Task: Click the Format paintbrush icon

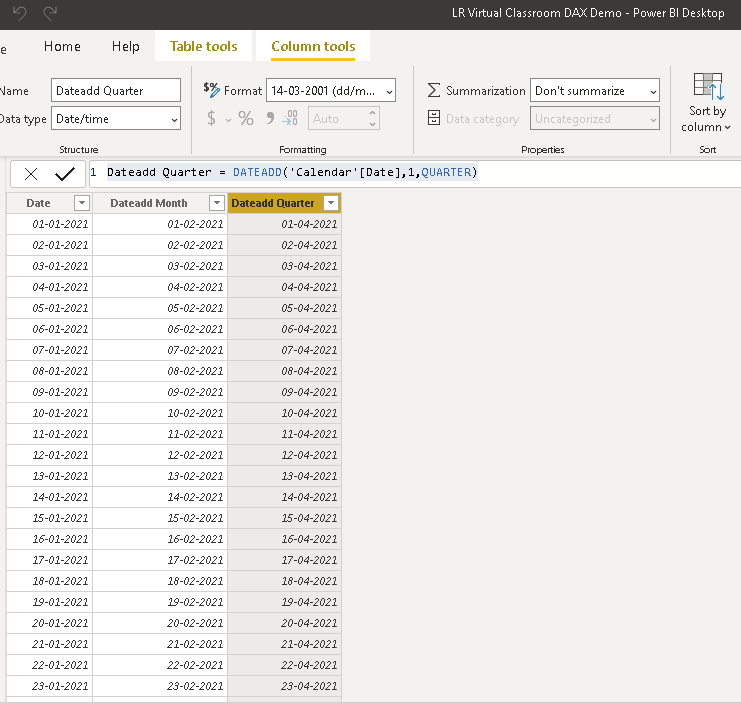Action: pyautogui.click(x=211, y=90)
